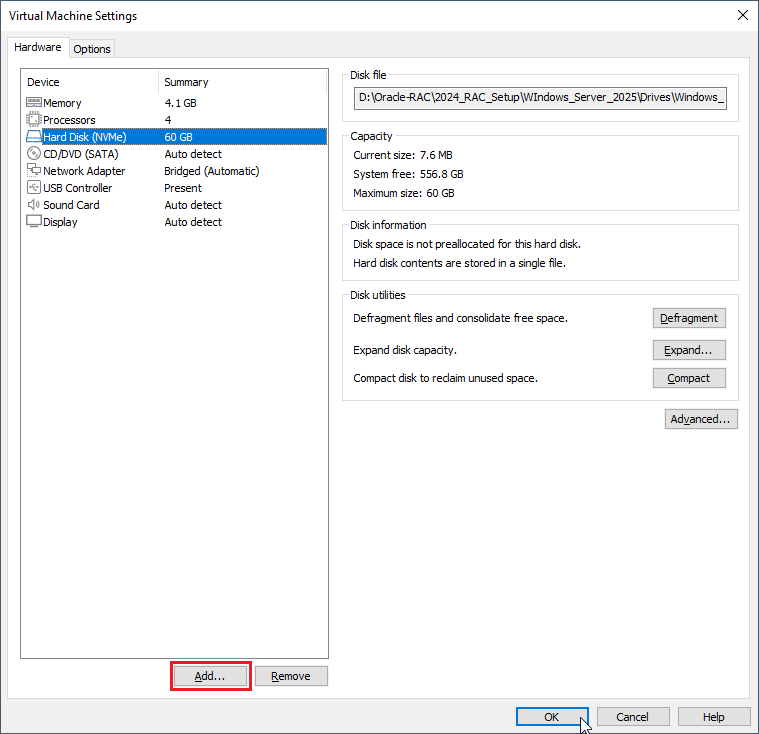Click the Disk file path field
Screen dimensions: 759x734
pos(541,98)
